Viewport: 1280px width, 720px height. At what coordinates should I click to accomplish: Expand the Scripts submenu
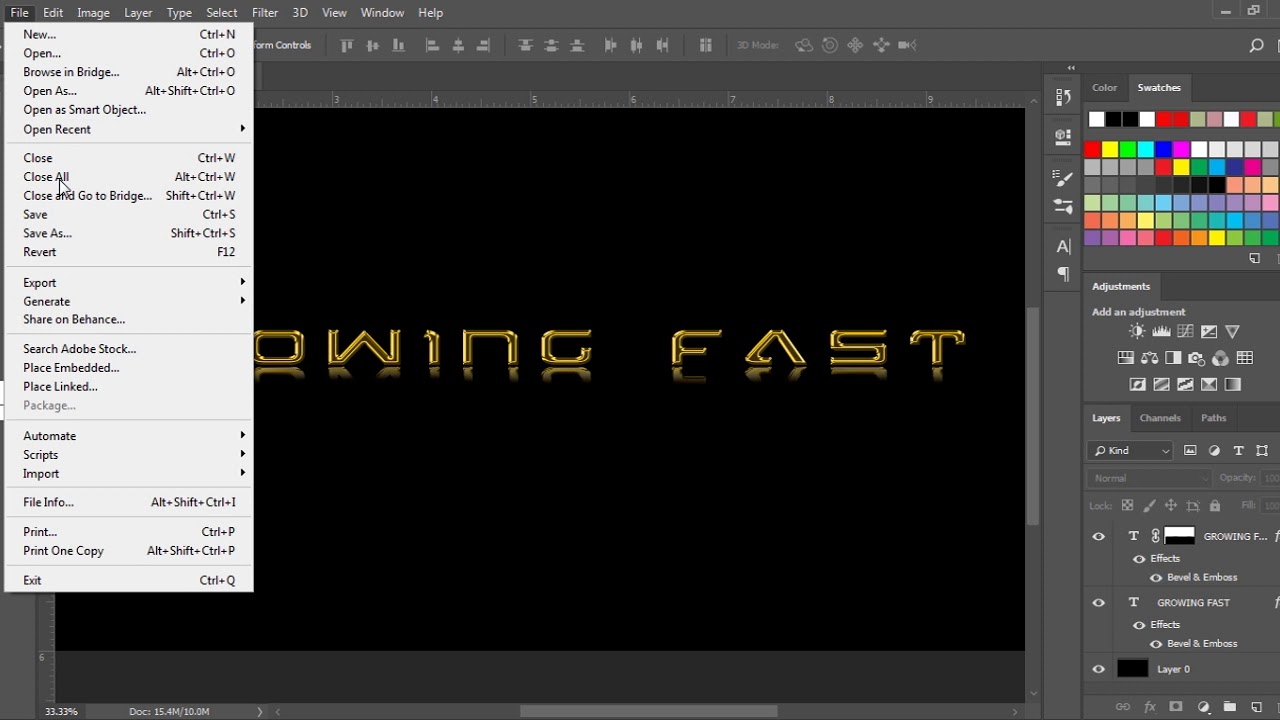(129, 455)
